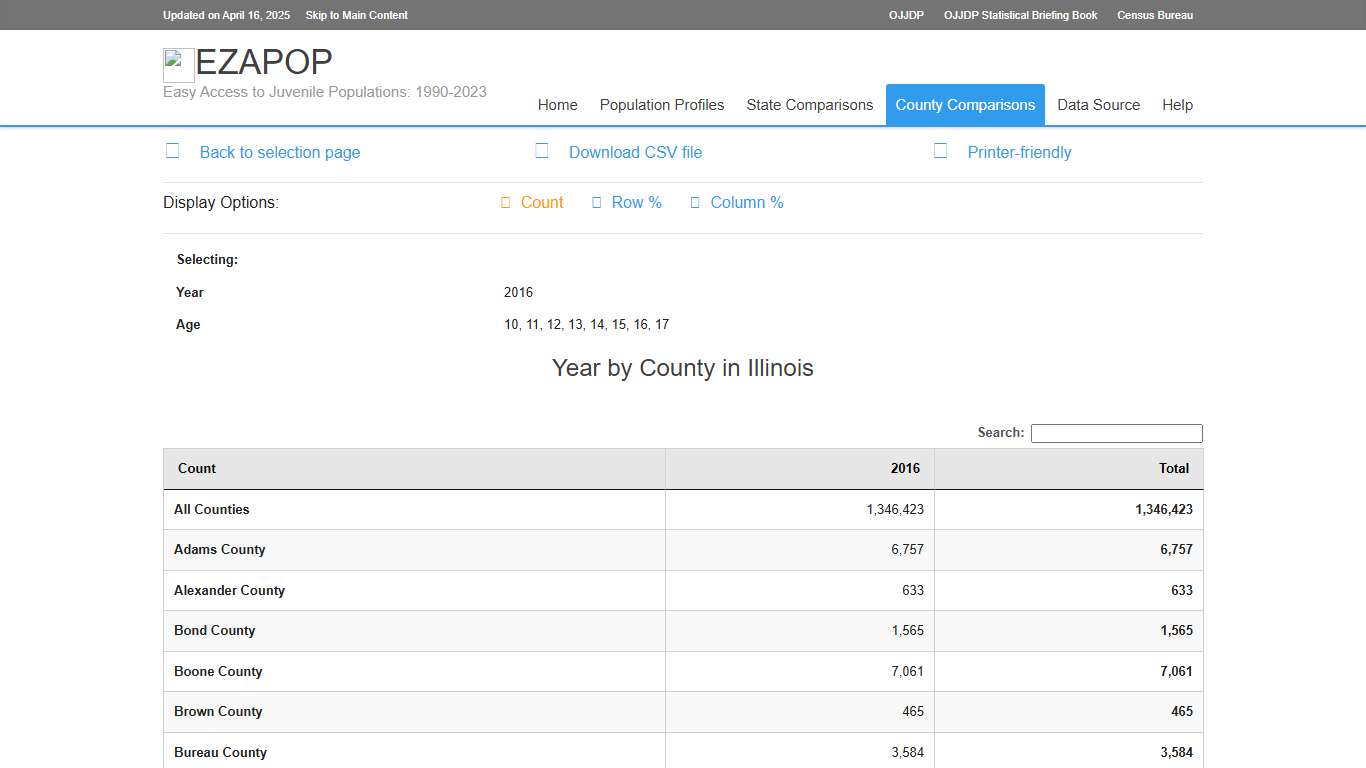
Task: Enable the Column % display option
Action: [746, 202]
